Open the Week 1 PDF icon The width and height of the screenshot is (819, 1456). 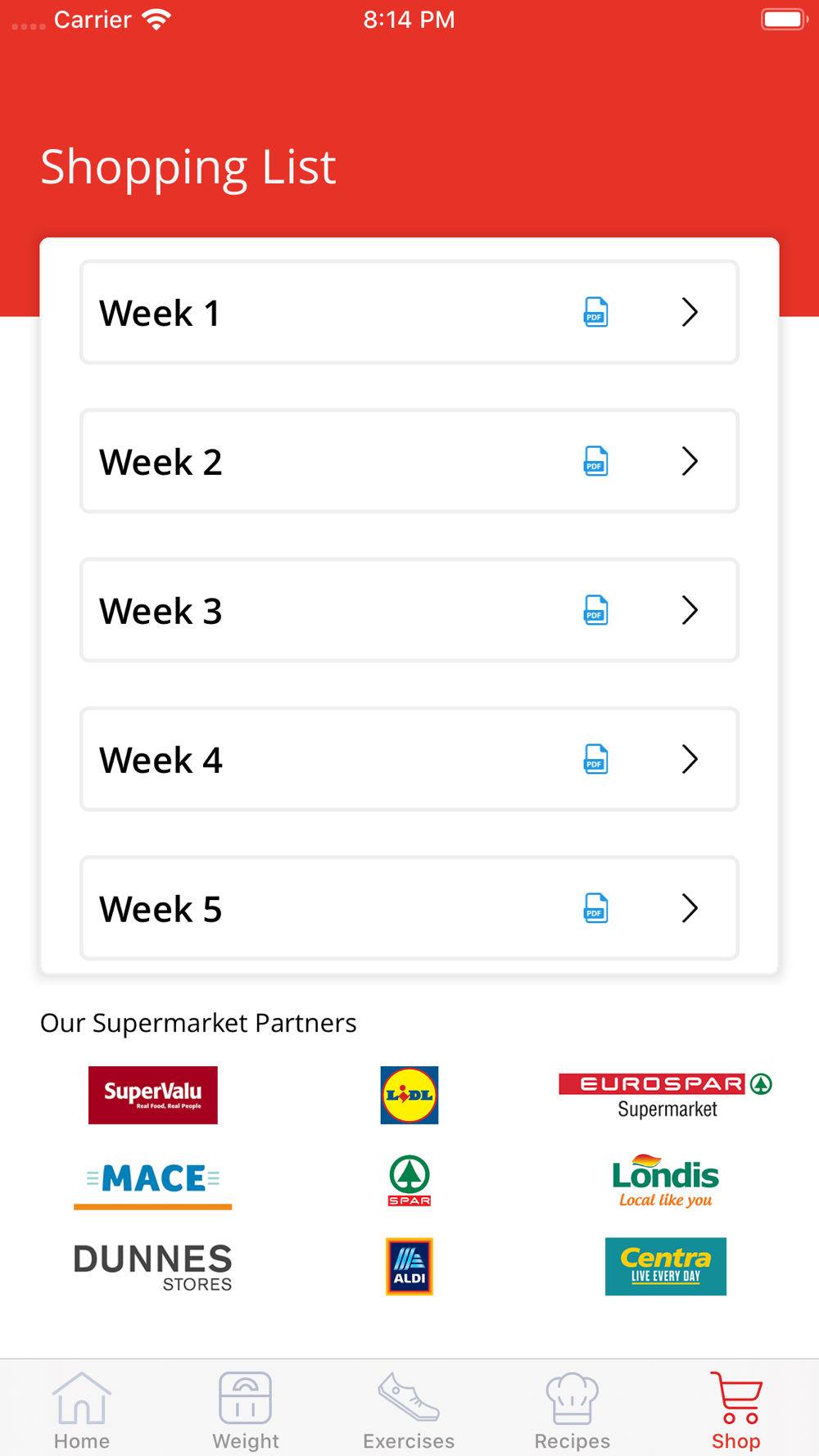(595, 312)
